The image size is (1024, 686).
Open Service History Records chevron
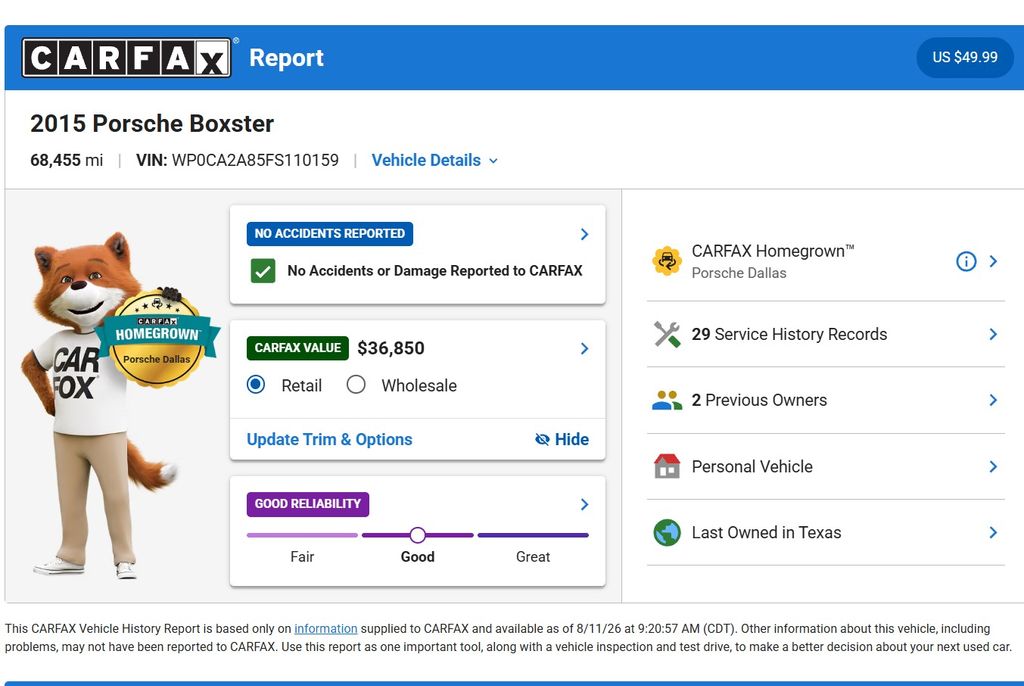993,335
